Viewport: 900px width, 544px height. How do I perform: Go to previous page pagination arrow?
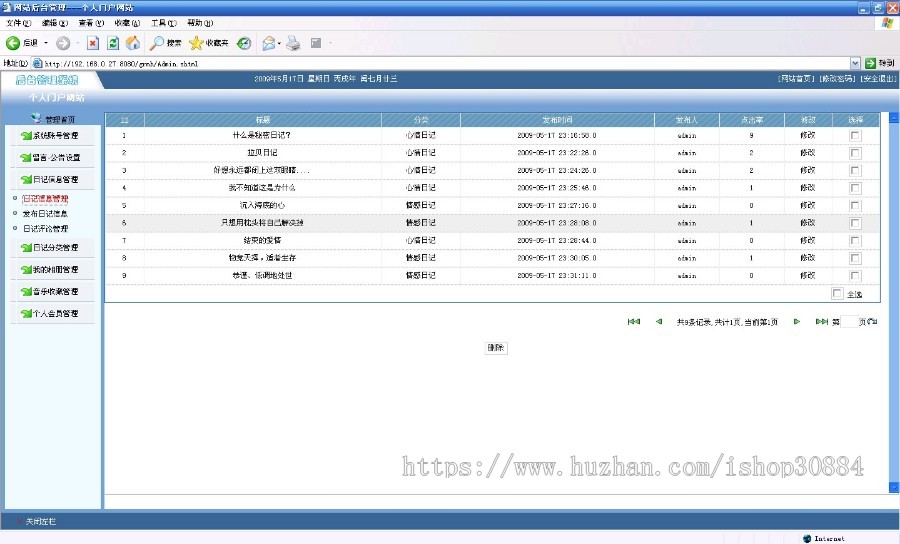click(x=659, y=322)
